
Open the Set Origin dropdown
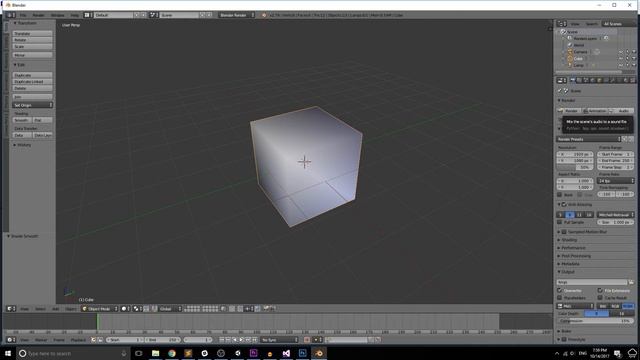(x=33, y=105)
